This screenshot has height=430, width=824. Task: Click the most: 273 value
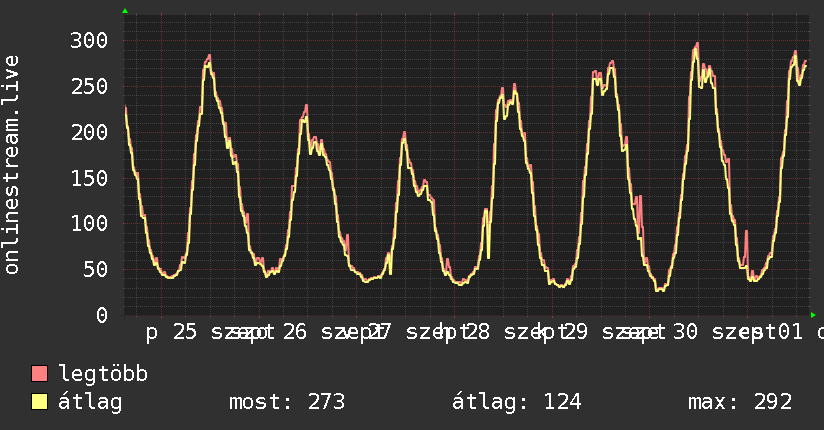(x=287, y=402)
